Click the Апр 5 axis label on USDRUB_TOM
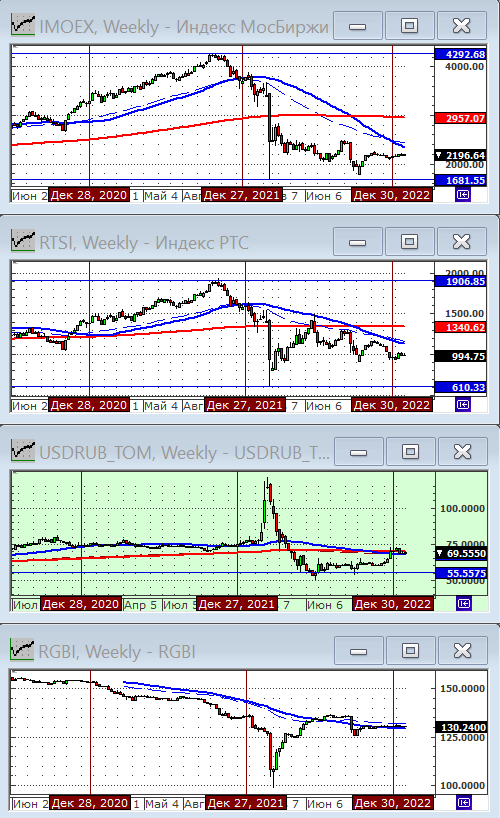This screenshot has width=500, height=818. pos(141,605)
